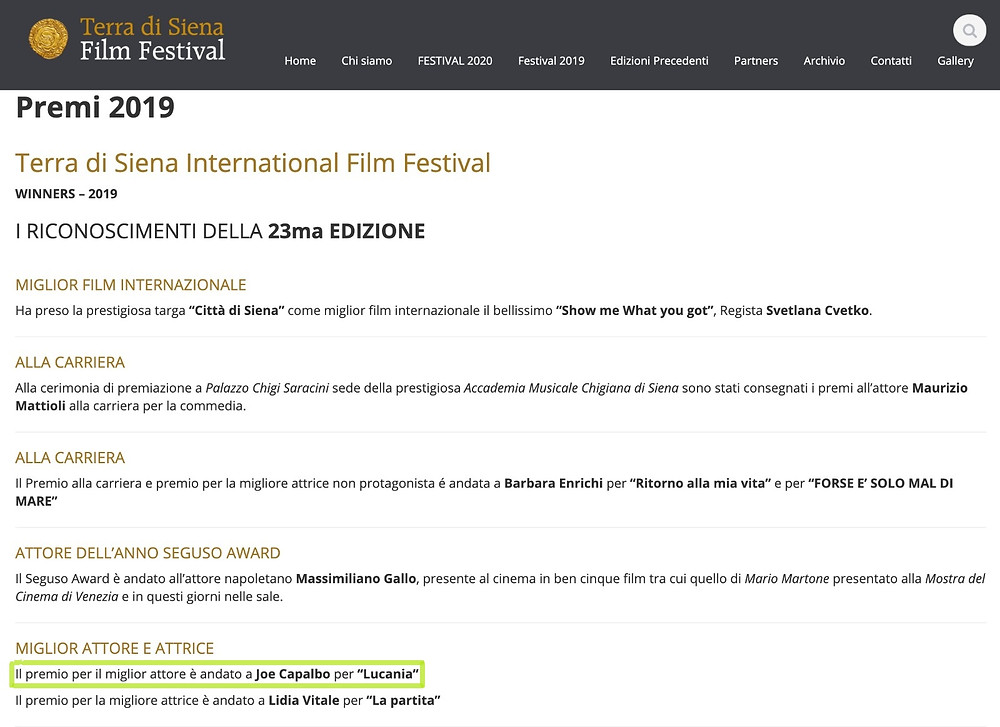
Task: Go to the Home menu item
Action: coord(300,61)
